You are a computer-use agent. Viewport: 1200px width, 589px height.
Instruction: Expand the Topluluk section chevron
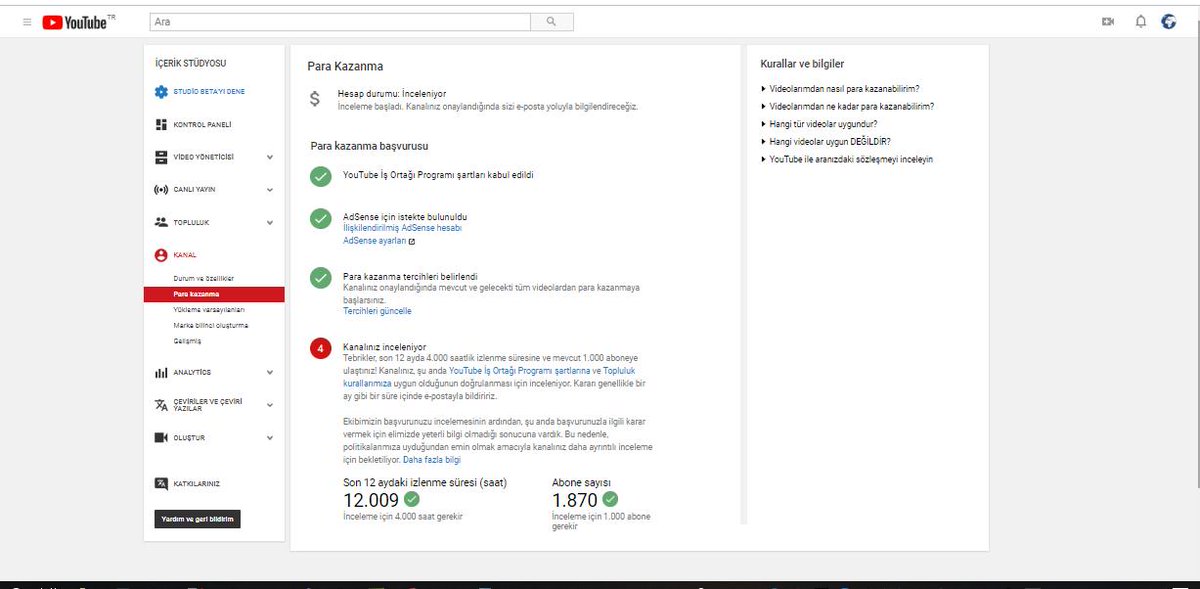pos(270,222)
